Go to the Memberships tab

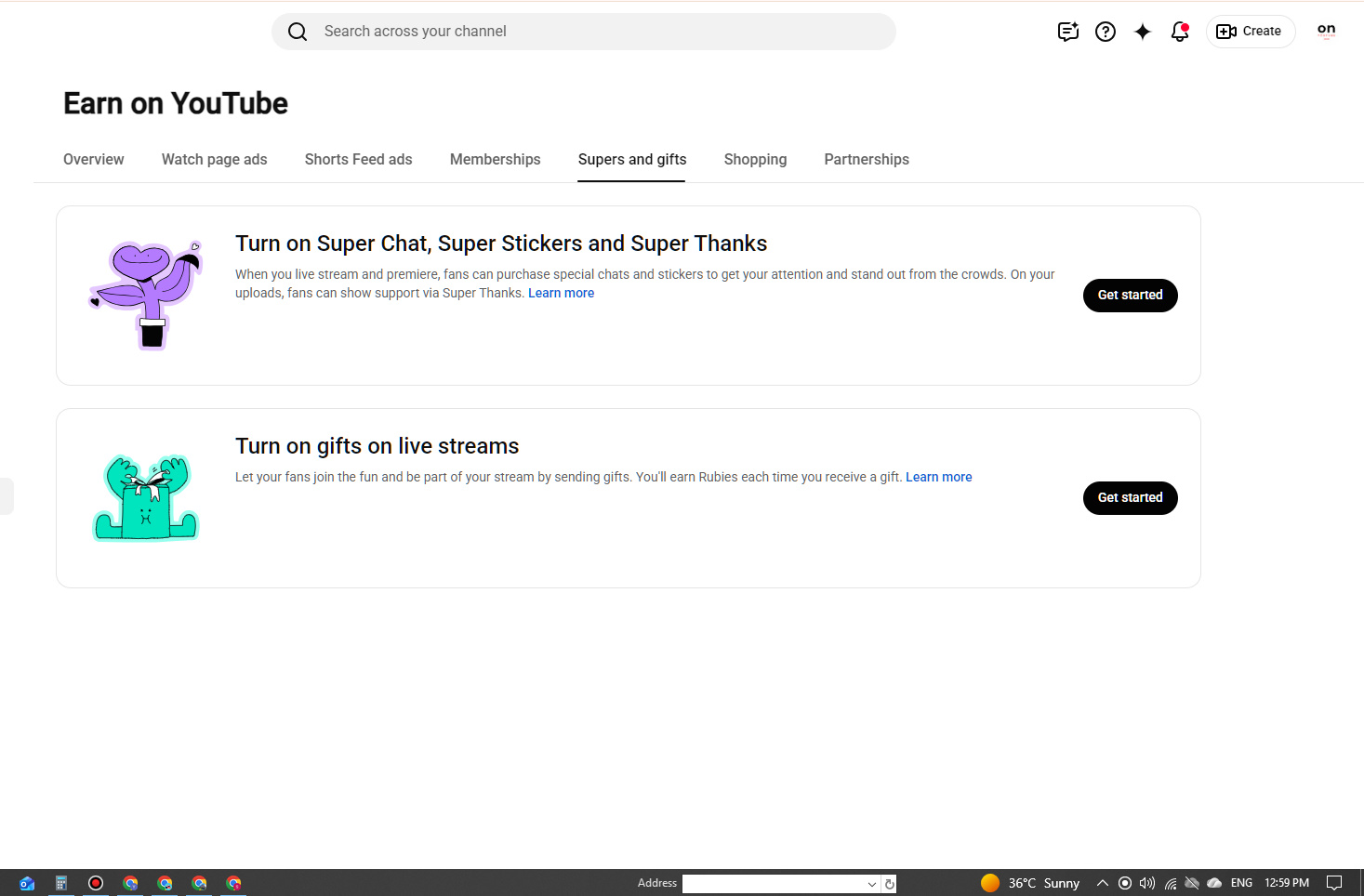[x=496, y=159]
